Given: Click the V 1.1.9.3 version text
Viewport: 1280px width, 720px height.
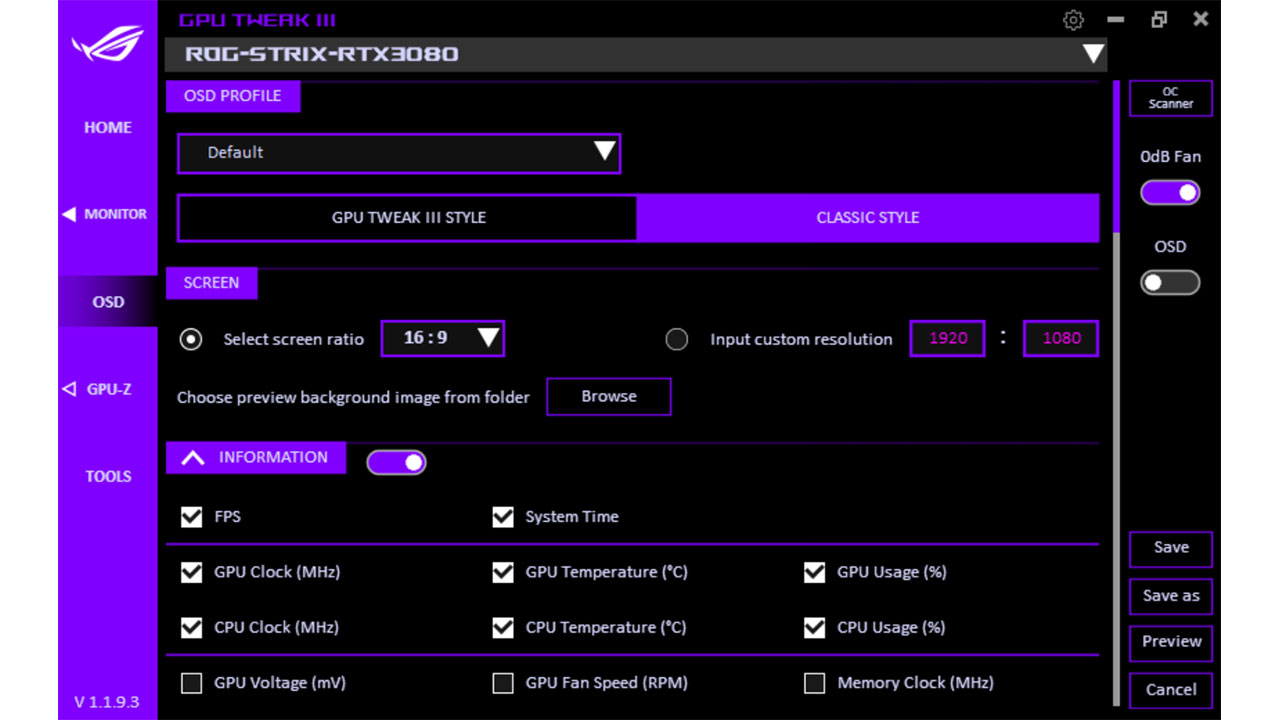Looking at the screenshot, I should click(107, 702).
